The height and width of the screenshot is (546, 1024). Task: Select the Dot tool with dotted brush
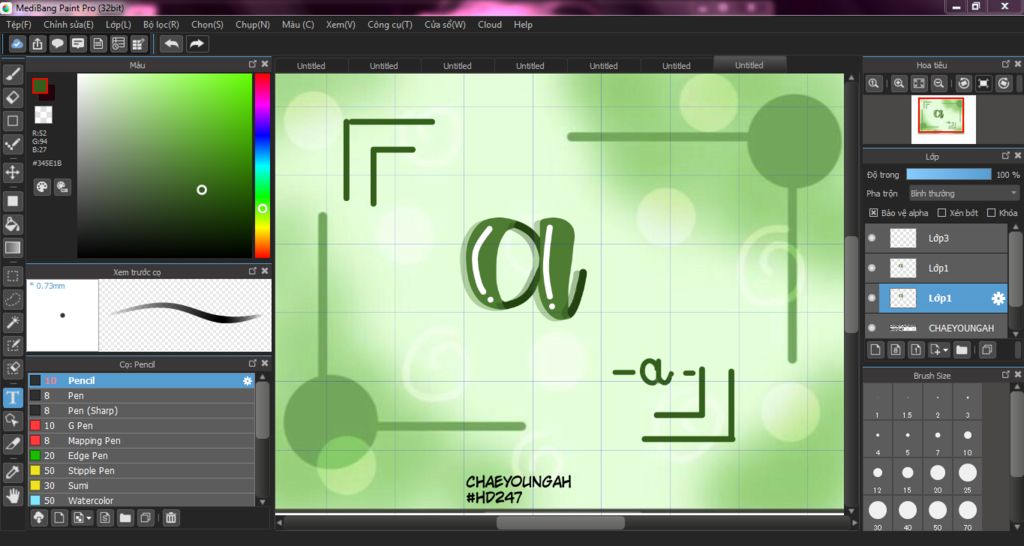click(x=12, y=144)
